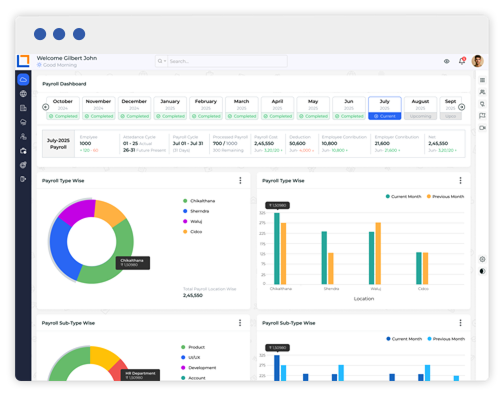
Task: Toggle the eye visibility icon in the header
Action: click(447, 61)
